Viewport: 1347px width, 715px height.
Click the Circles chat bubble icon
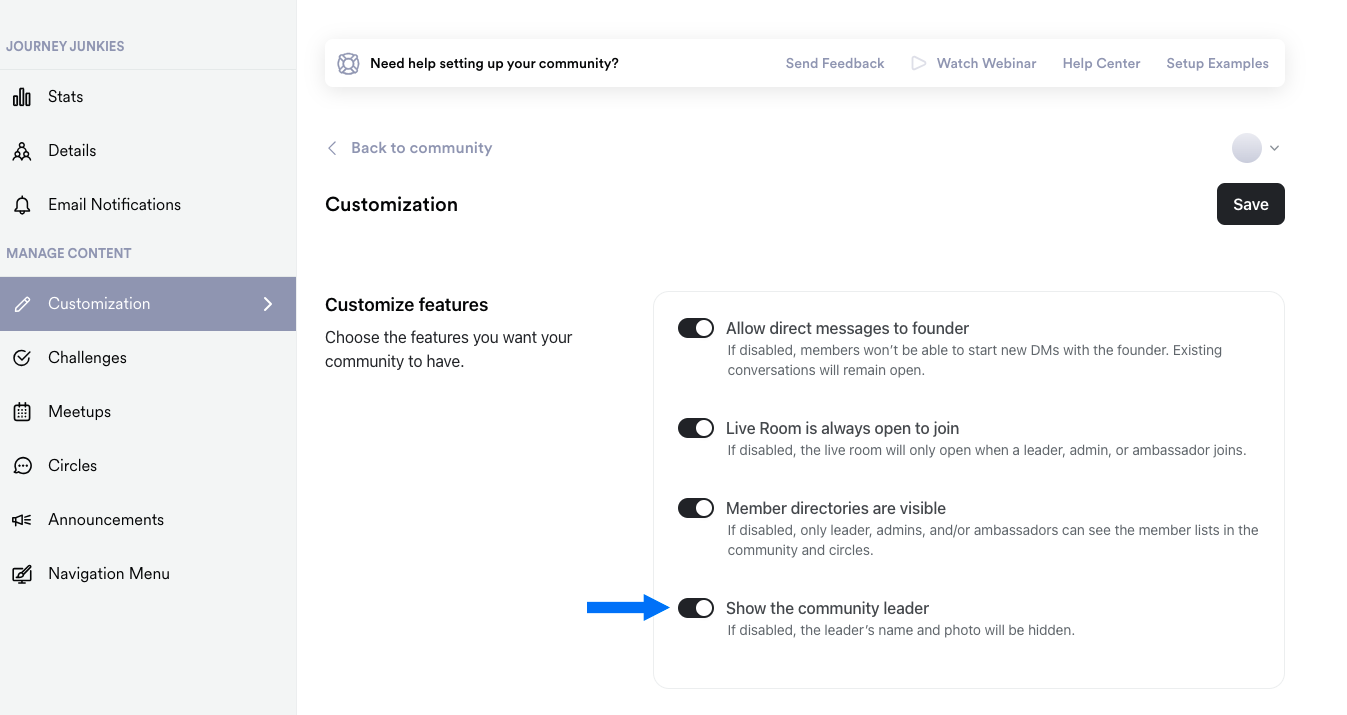[21, 466]
